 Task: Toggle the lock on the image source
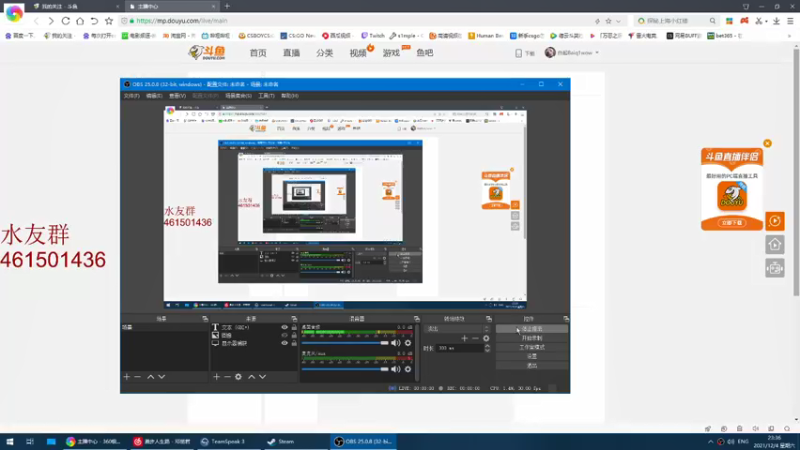pyautogui.click(x=296, y=335)
